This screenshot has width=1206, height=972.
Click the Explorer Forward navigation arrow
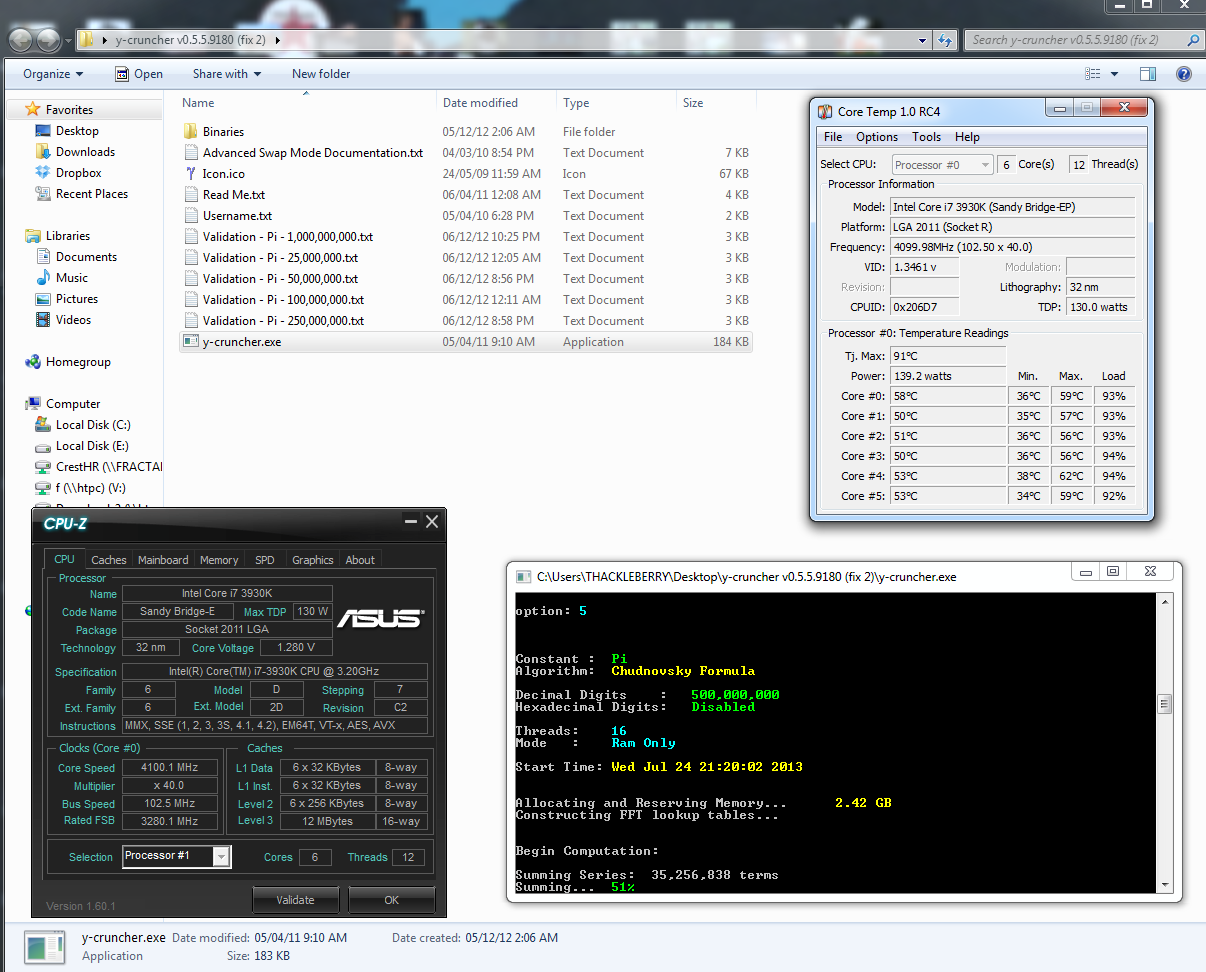[x=48, y=40]
